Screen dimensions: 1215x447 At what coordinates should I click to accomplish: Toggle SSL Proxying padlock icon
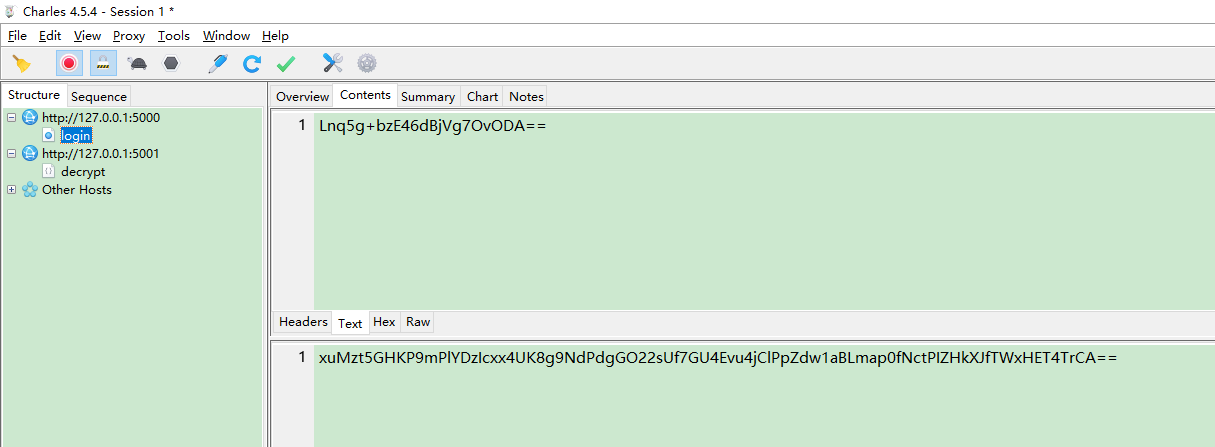103,63
